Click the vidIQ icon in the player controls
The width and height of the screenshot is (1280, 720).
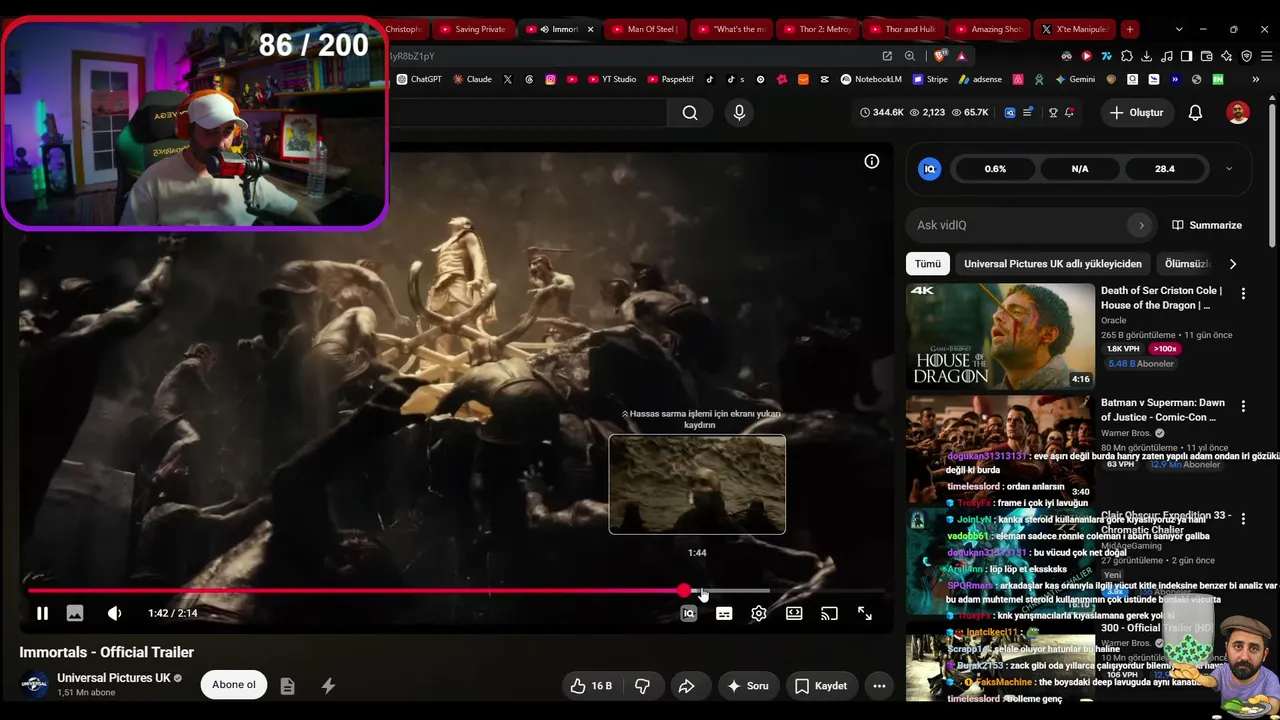[689, 613]
